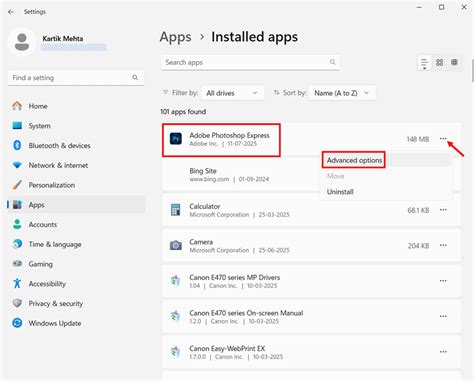Click the Home house icon

[x=17, y=106]
